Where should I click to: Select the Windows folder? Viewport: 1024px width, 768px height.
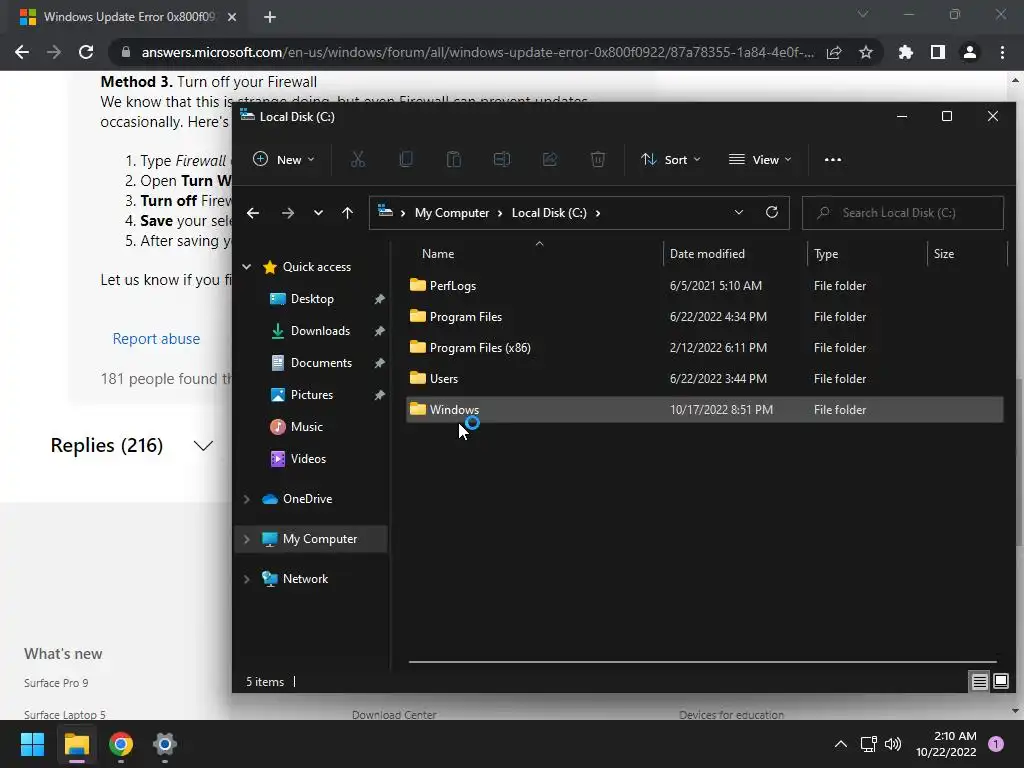click(x=704, y=409)
